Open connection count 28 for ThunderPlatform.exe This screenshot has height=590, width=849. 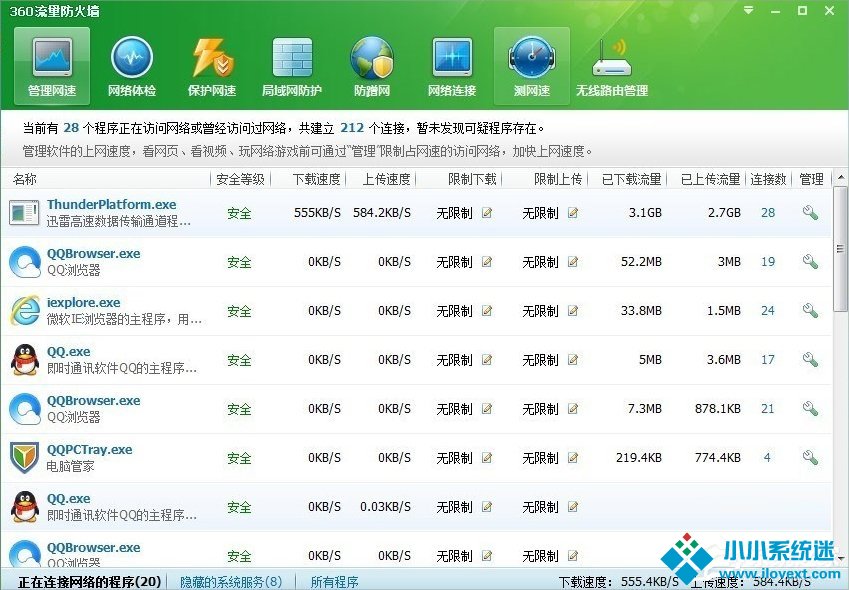768,213
